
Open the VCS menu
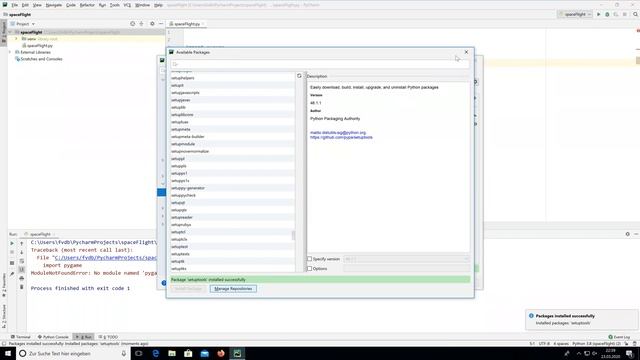pos(127,5)
